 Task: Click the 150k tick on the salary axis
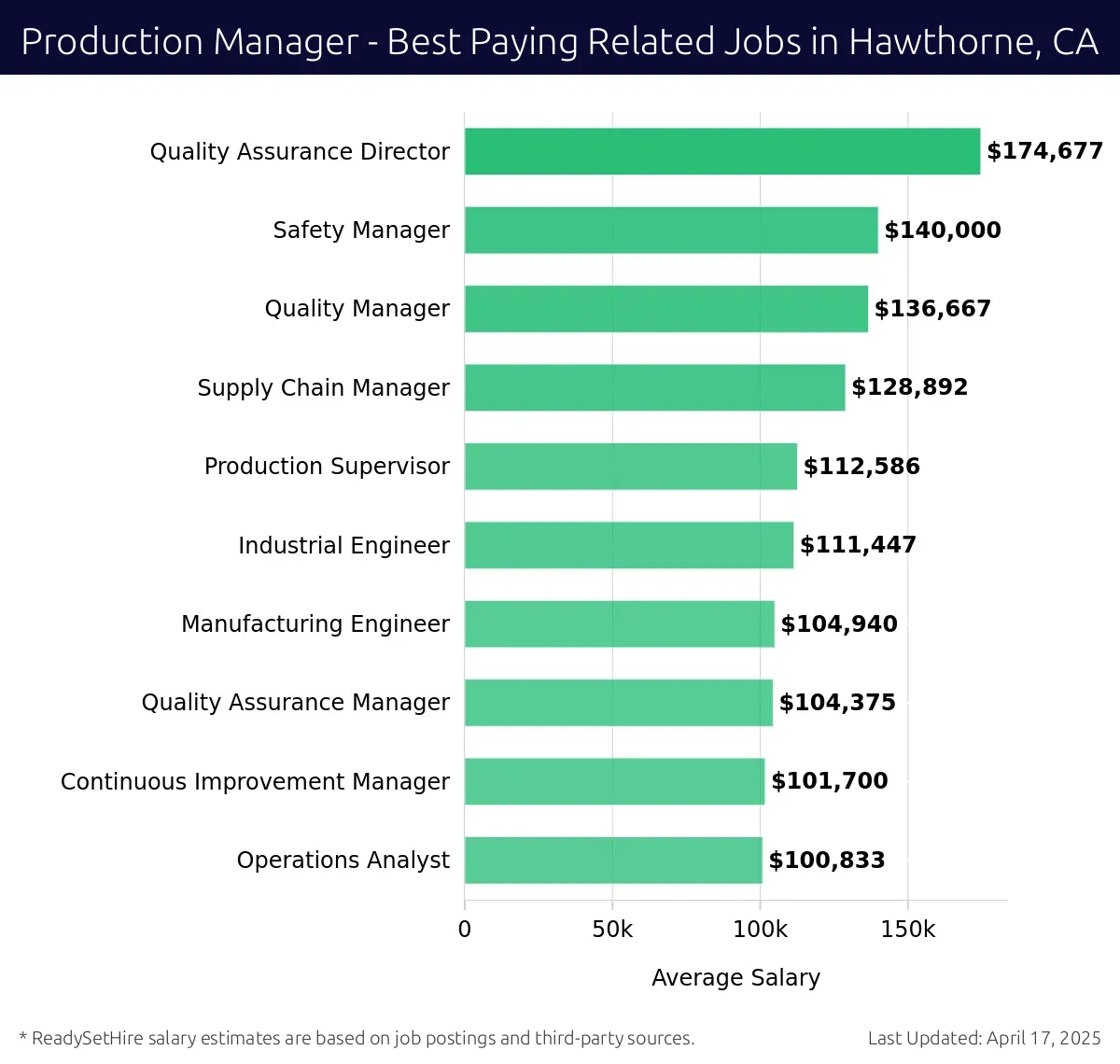908,930
